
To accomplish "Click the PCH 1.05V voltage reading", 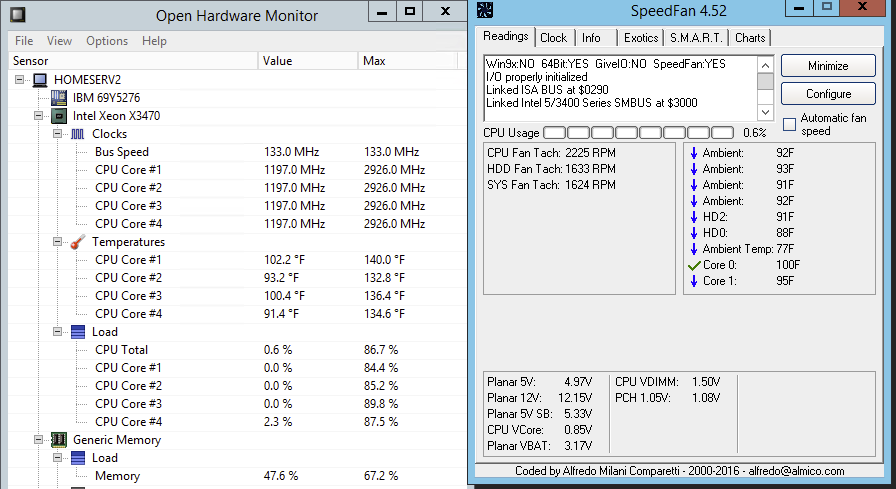I will tap(667, 398).
